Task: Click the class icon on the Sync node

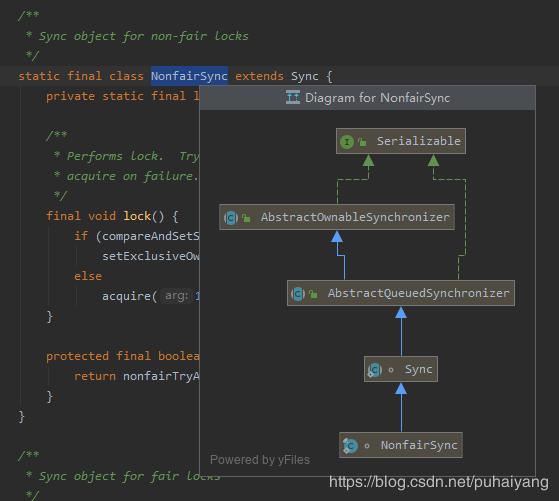Action: (x=375, y=370)
